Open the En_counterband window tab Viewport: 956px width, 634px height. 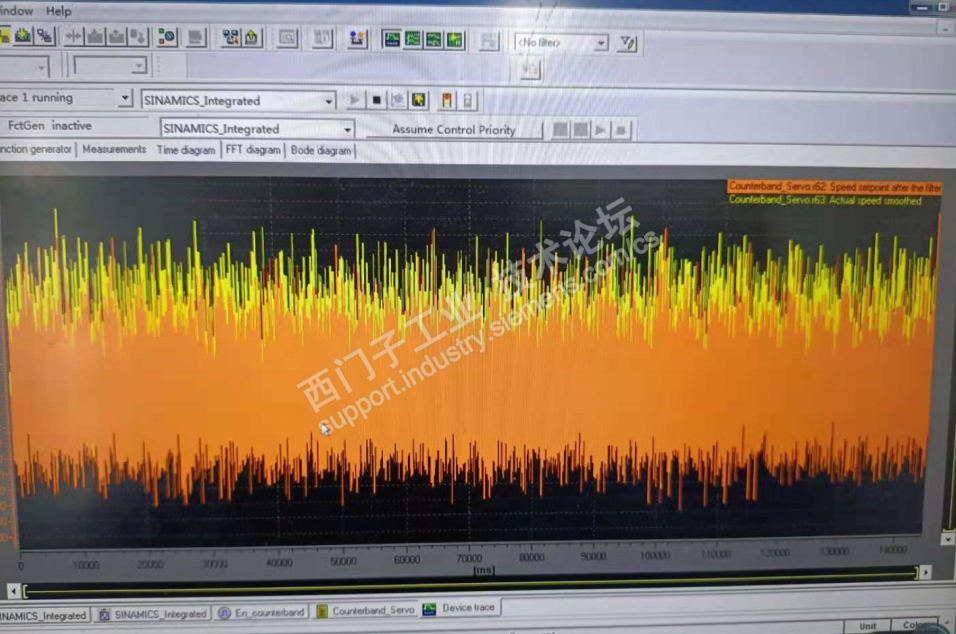point(261,613)
